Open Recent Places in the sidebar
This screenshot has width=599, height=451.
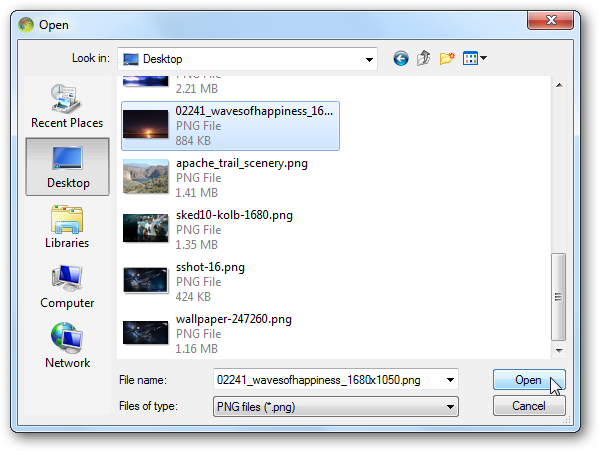click(67, 107)
